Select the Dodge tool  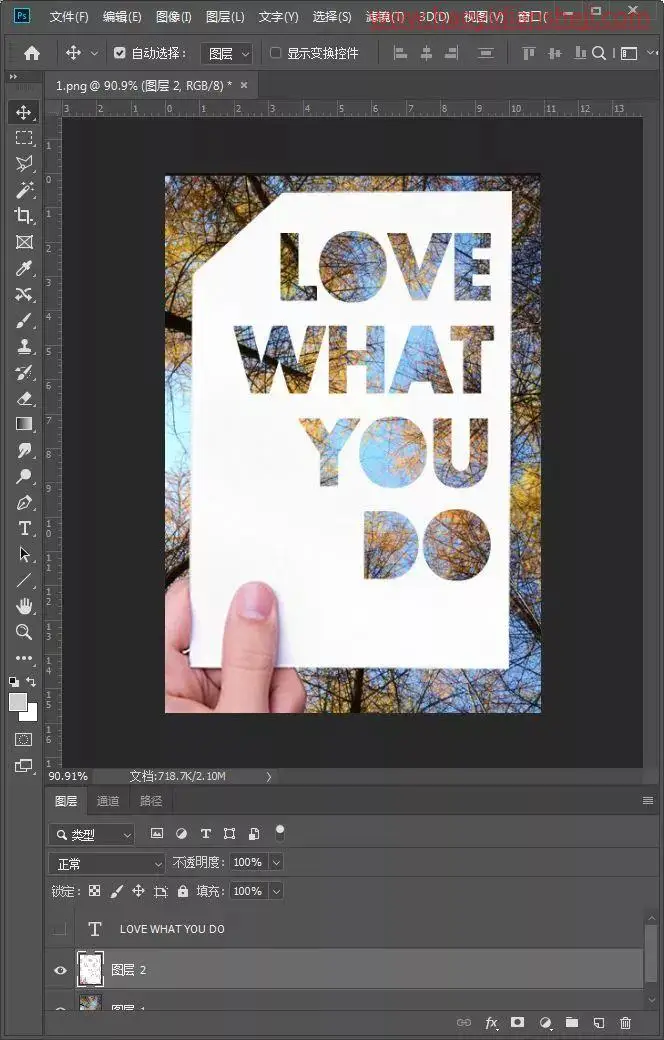click(24, 476)
